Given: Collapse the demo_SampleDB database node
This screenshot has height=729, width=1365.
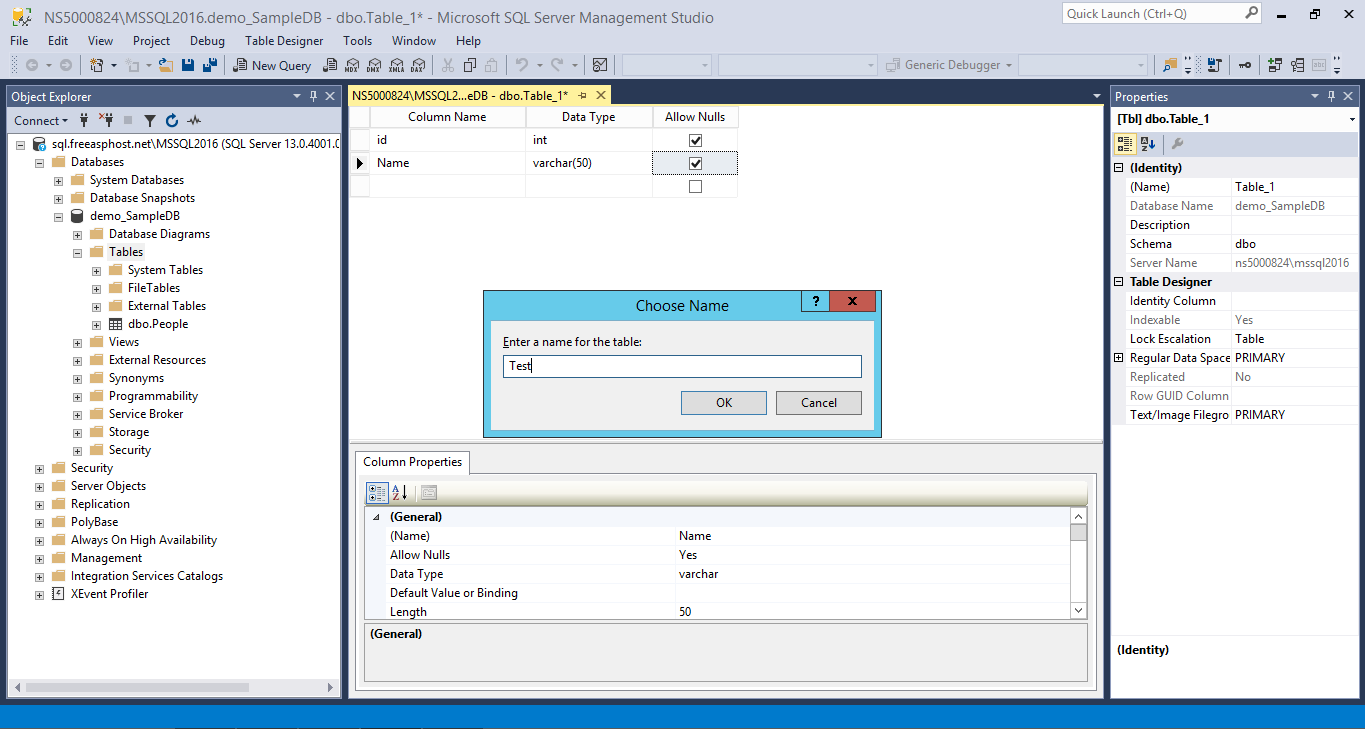Looking at the screenshot, I should click(58, 215).
